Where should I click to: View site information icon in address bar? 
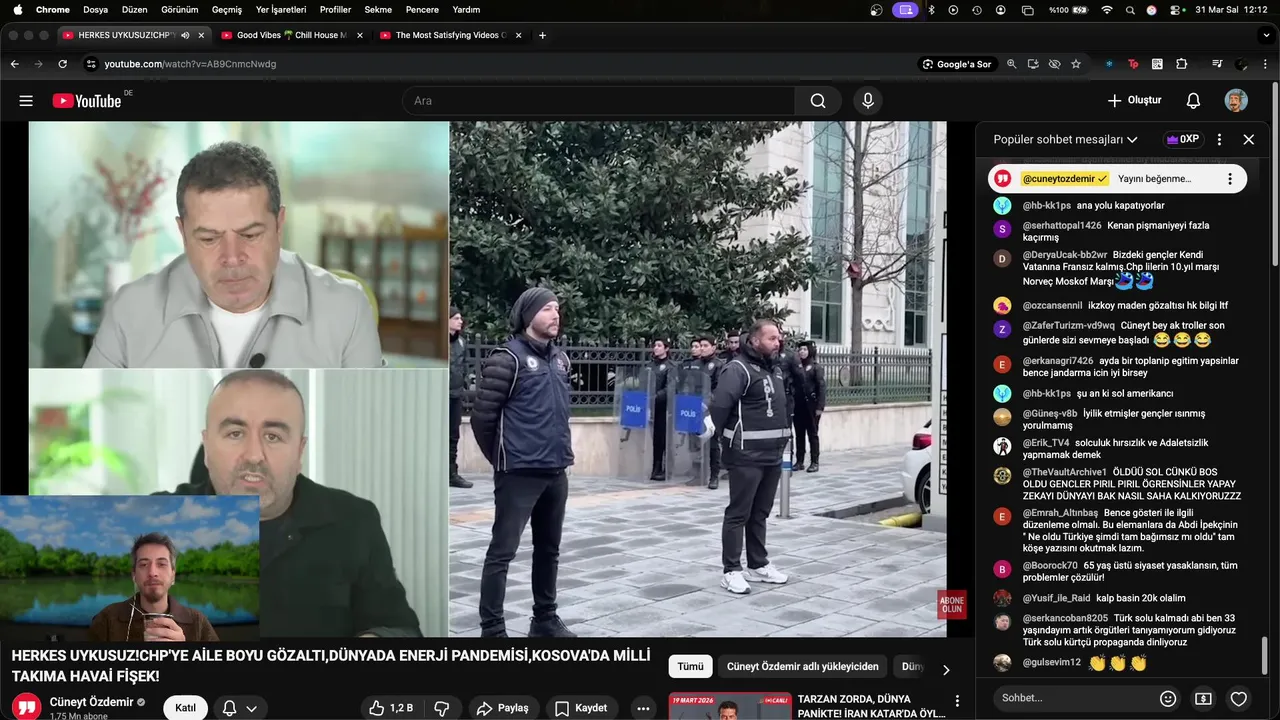point(91,64)
